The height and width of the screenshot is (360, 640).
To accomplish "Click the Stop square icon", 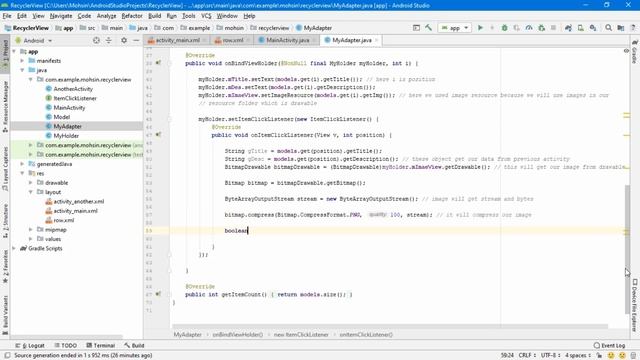I will pyautogui.click(x=553, y=28).
